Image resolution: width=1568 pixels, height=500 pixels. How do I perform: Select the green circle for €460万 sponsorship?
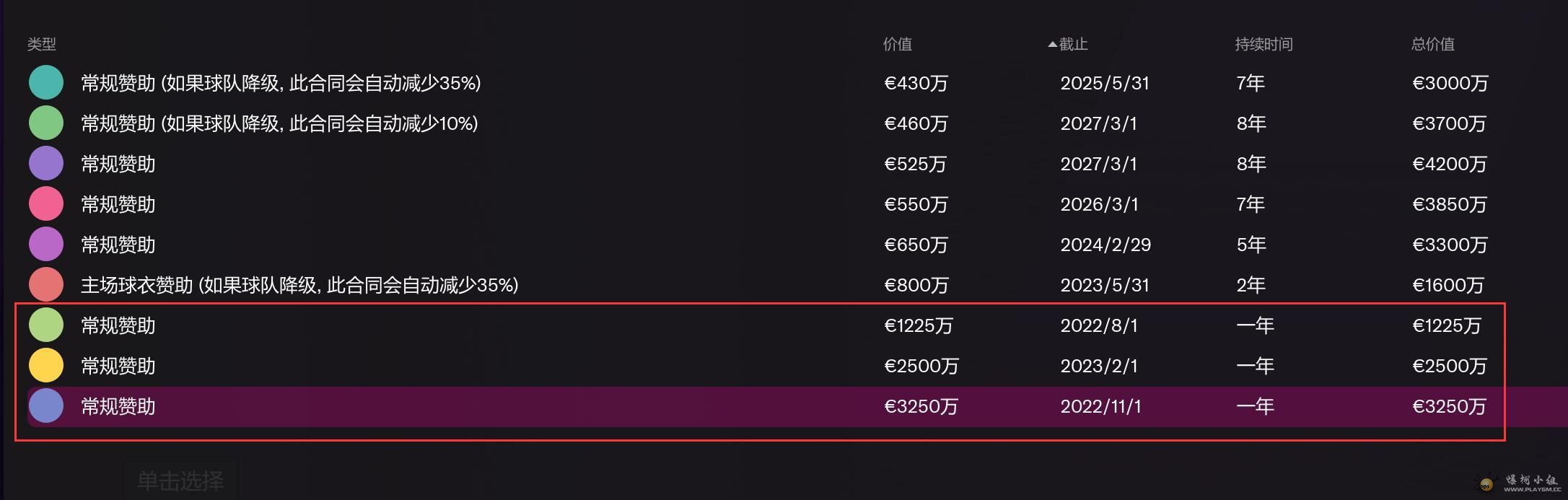[46, 123]
